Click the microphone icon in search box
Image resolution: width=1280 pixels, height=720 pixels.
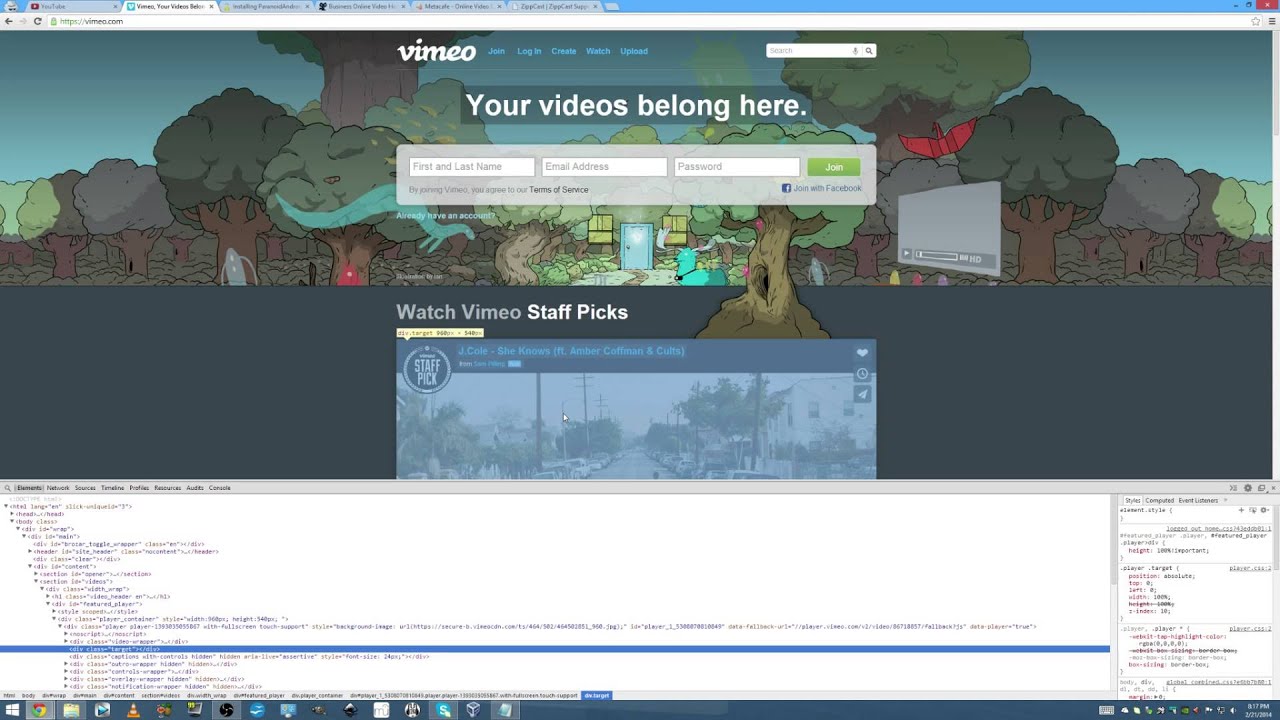tap(855, 51)
